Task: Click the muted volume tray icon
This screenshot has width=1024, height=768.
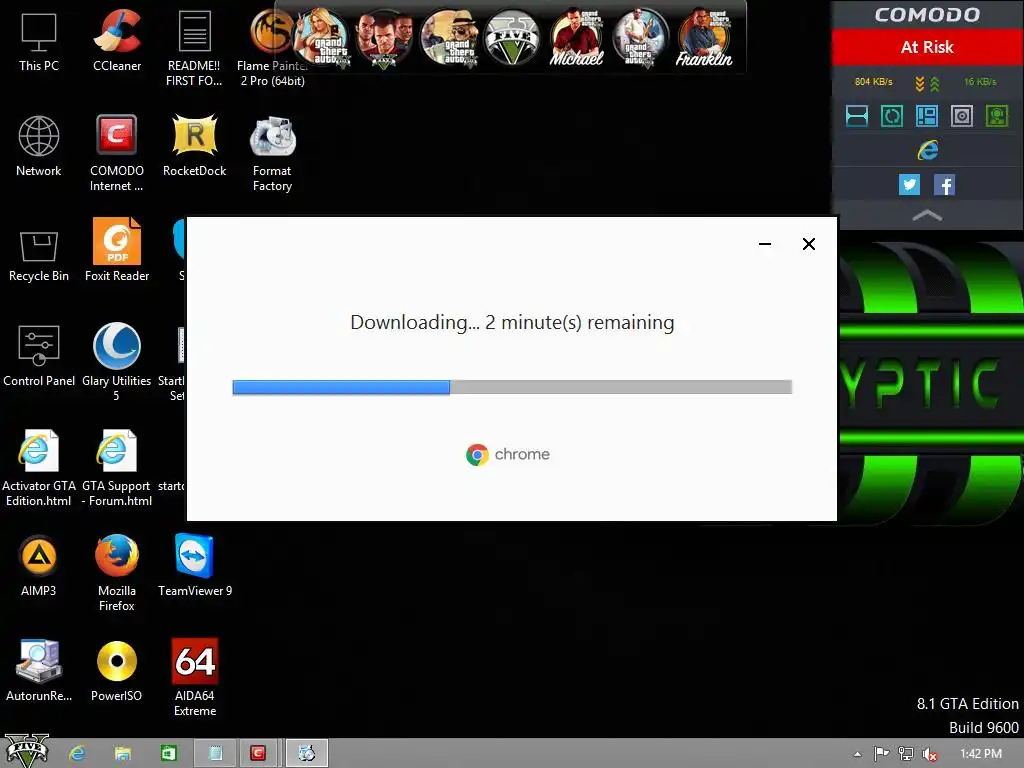Action: [x=930, y=754]
